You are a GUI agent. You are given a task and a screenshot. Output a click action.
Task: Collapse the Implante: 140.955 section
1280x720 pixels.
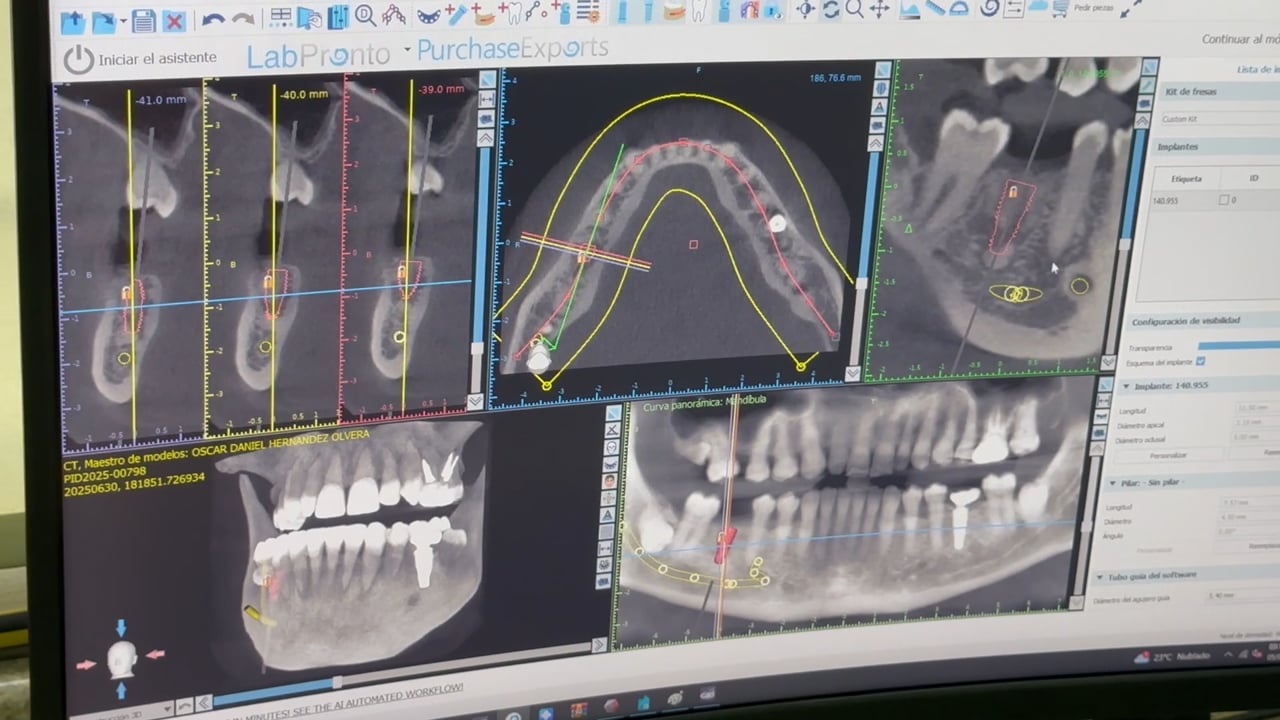tap(1126, 386)
